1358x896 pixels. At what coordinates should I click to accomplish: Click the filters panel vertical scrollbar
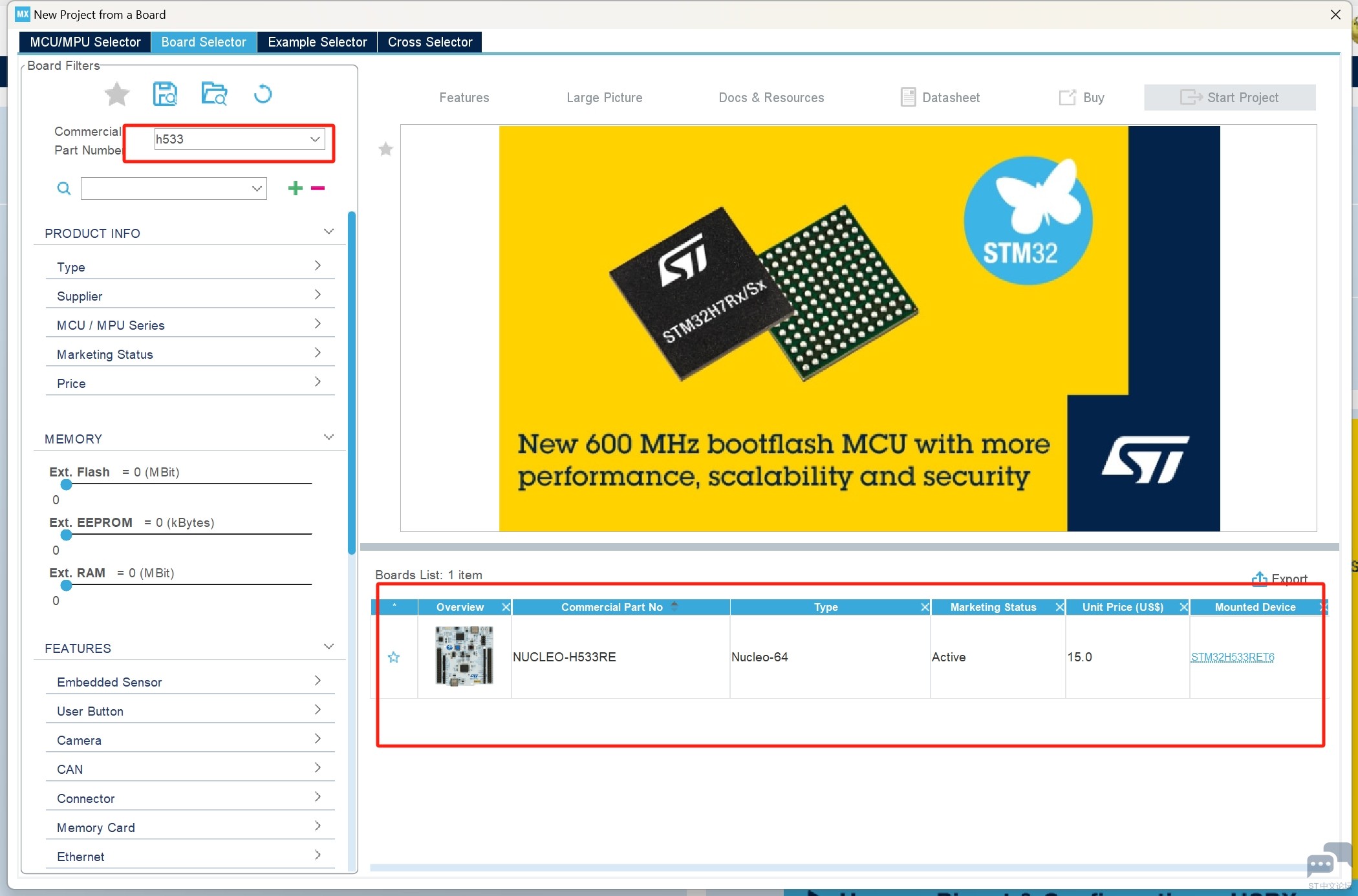coord(352,383)
